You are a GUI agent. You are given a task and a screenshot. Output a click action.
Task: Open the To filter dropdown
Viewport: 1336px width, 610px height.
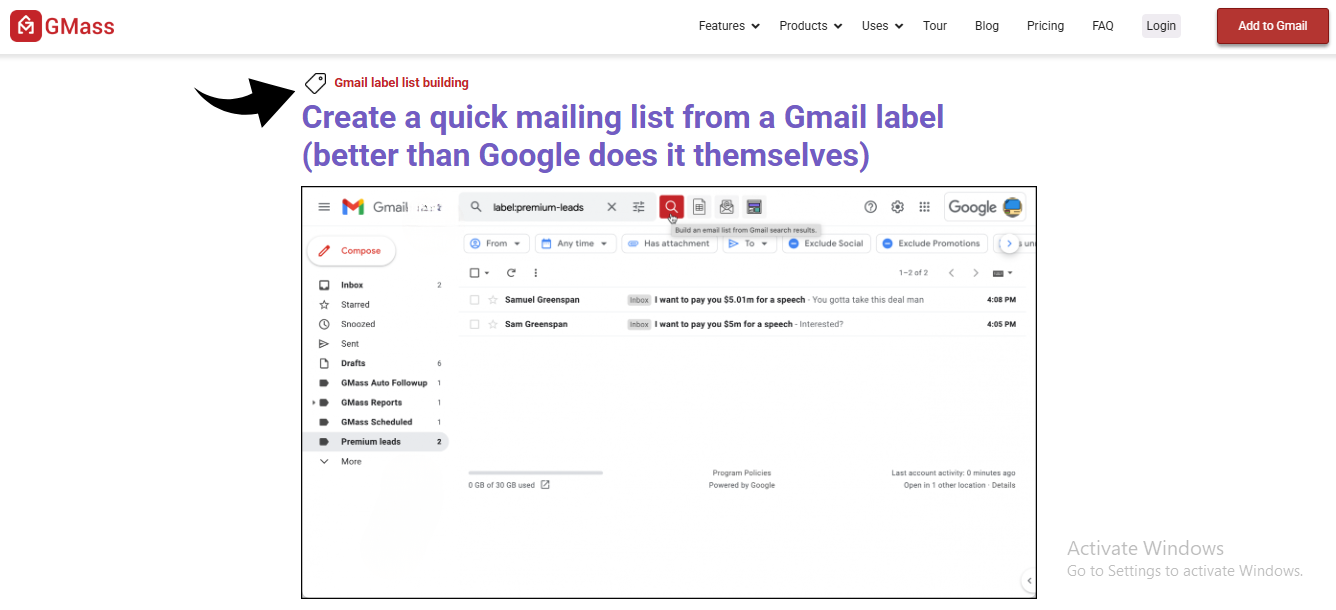[x=749, y=243]
